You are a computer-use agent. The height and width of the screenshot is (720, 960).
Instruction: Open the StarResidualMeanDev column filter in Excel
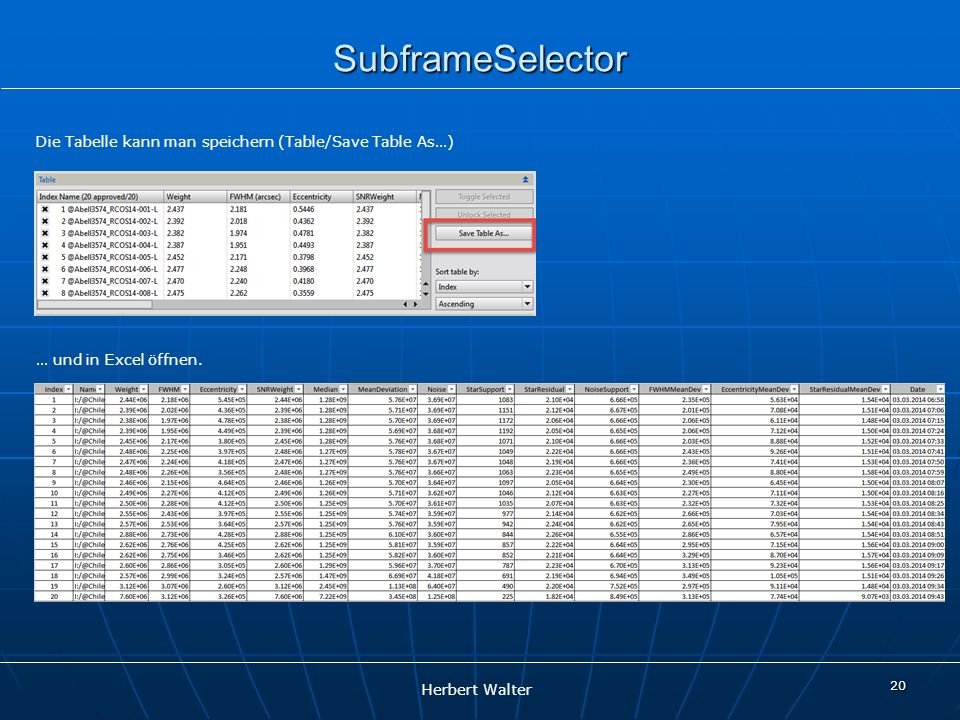(885, 389)
